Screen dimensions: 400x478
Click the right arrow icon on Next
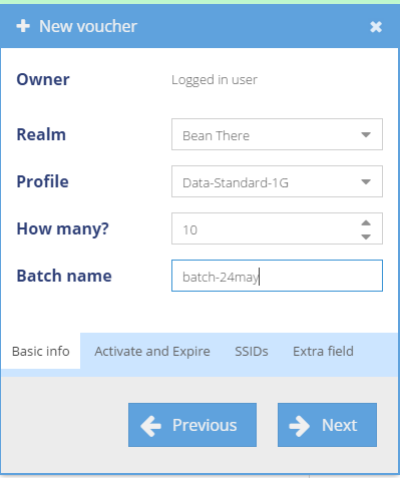click(x=299, y=426)
